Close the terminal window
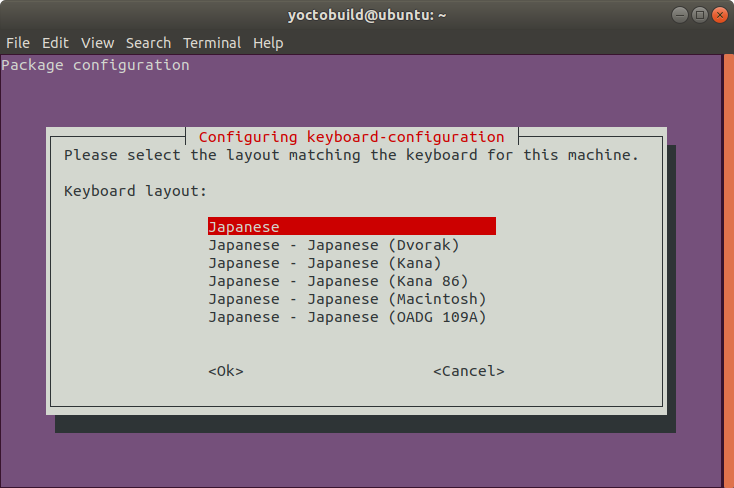The height and width of the screenshot is (488, 734). [720, 15]
